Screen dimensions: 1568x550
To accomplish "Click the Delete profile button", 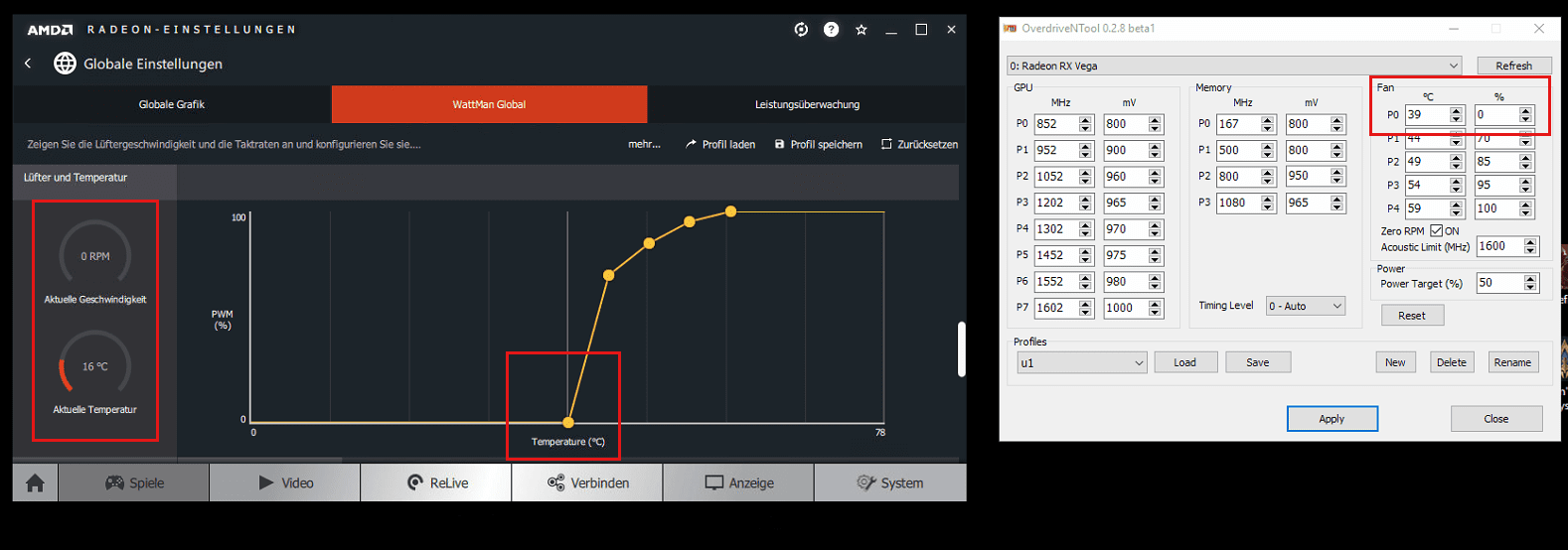I will pos(1452,362).
